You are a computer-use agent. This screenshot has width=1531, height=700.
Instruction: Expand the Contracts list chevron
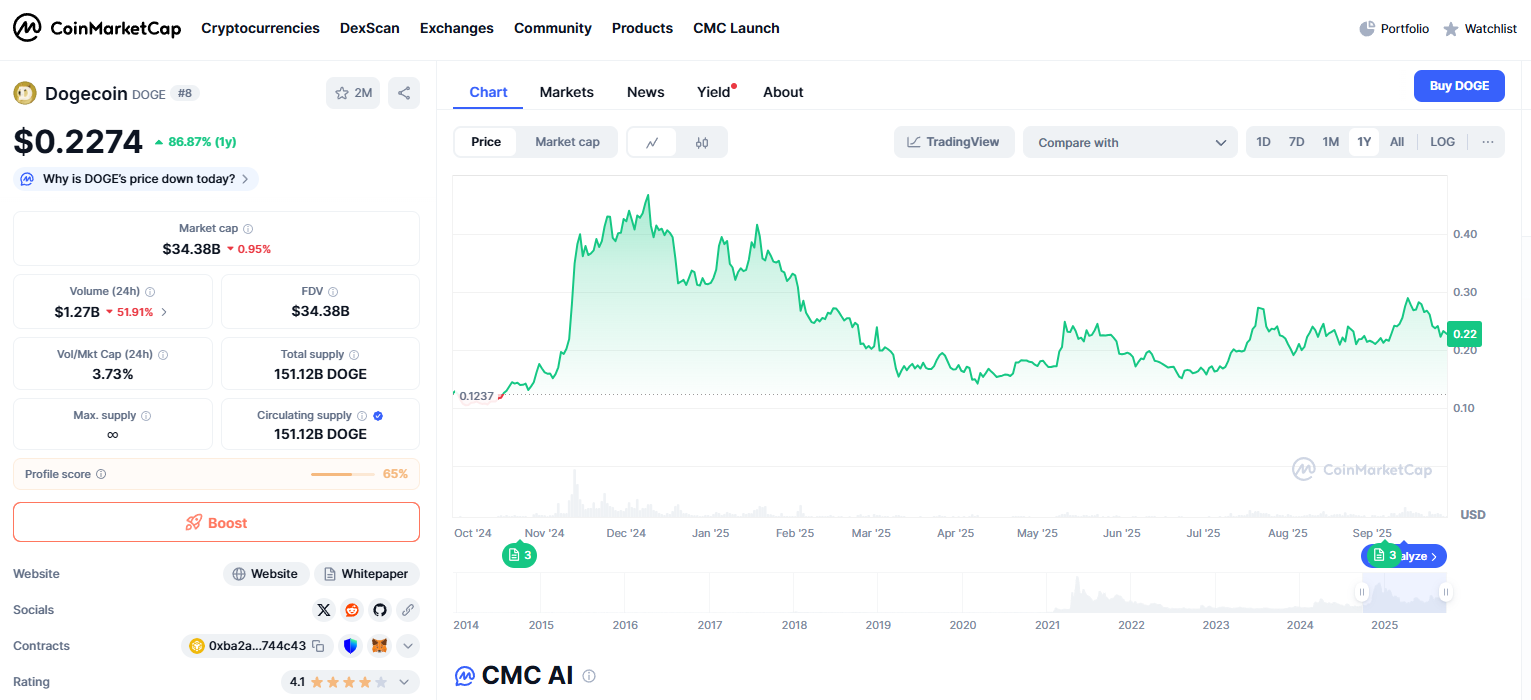point(408,646)
